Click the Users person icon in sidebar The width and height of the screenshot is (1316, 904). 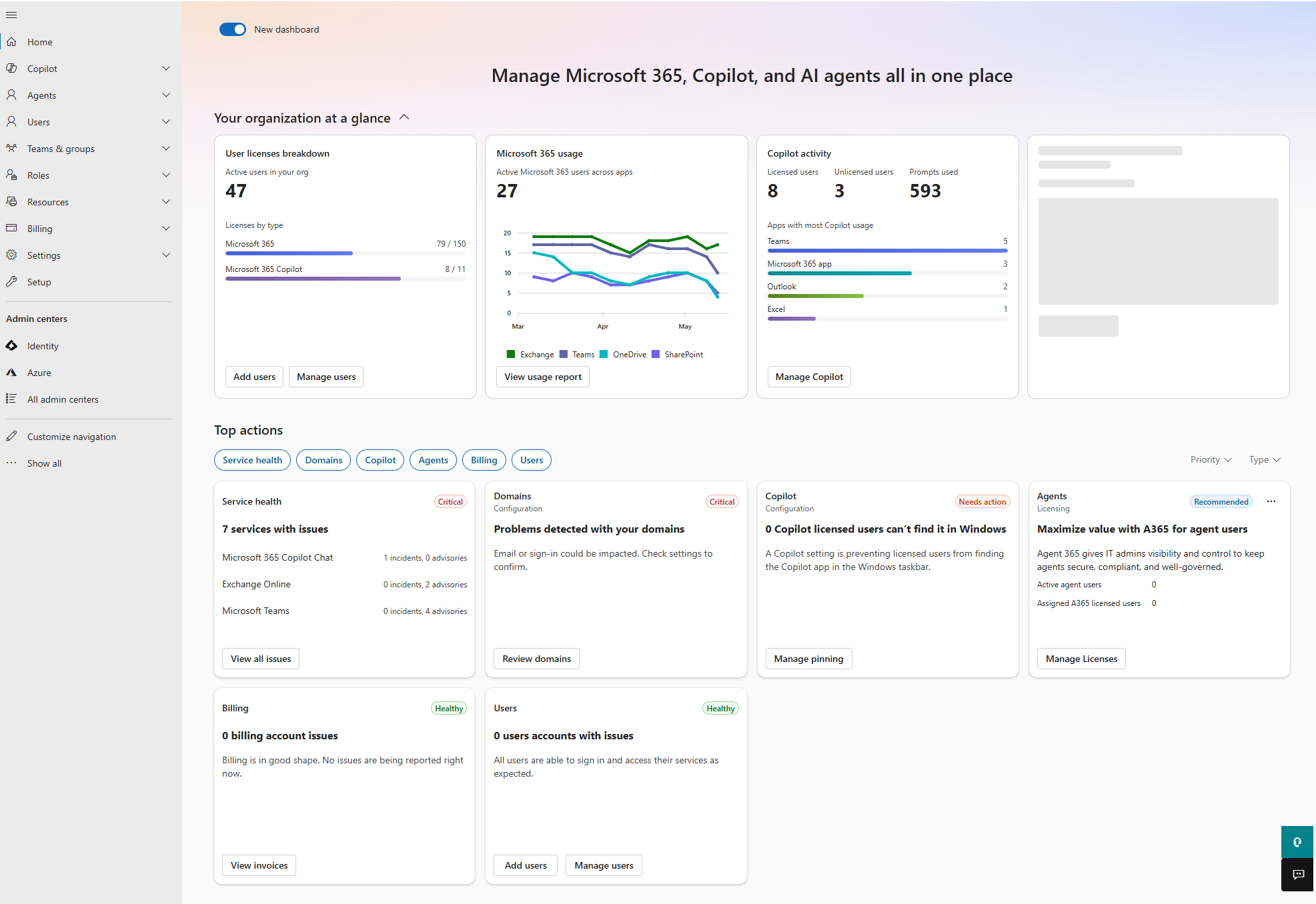coord(11,122)
